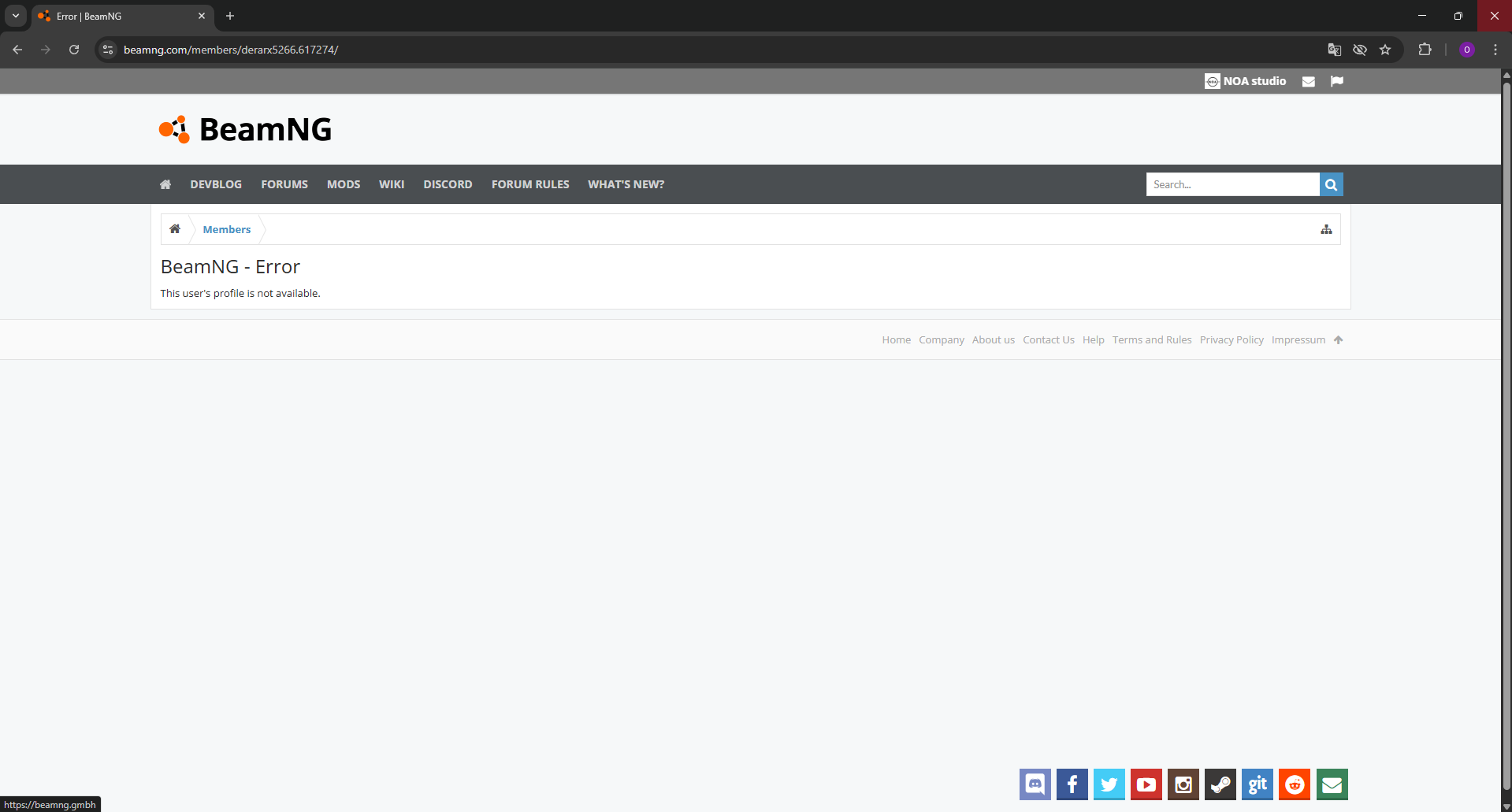Click the 'BeamNG - Error' heading text
1512x812 pixels.
coord(230,267)
